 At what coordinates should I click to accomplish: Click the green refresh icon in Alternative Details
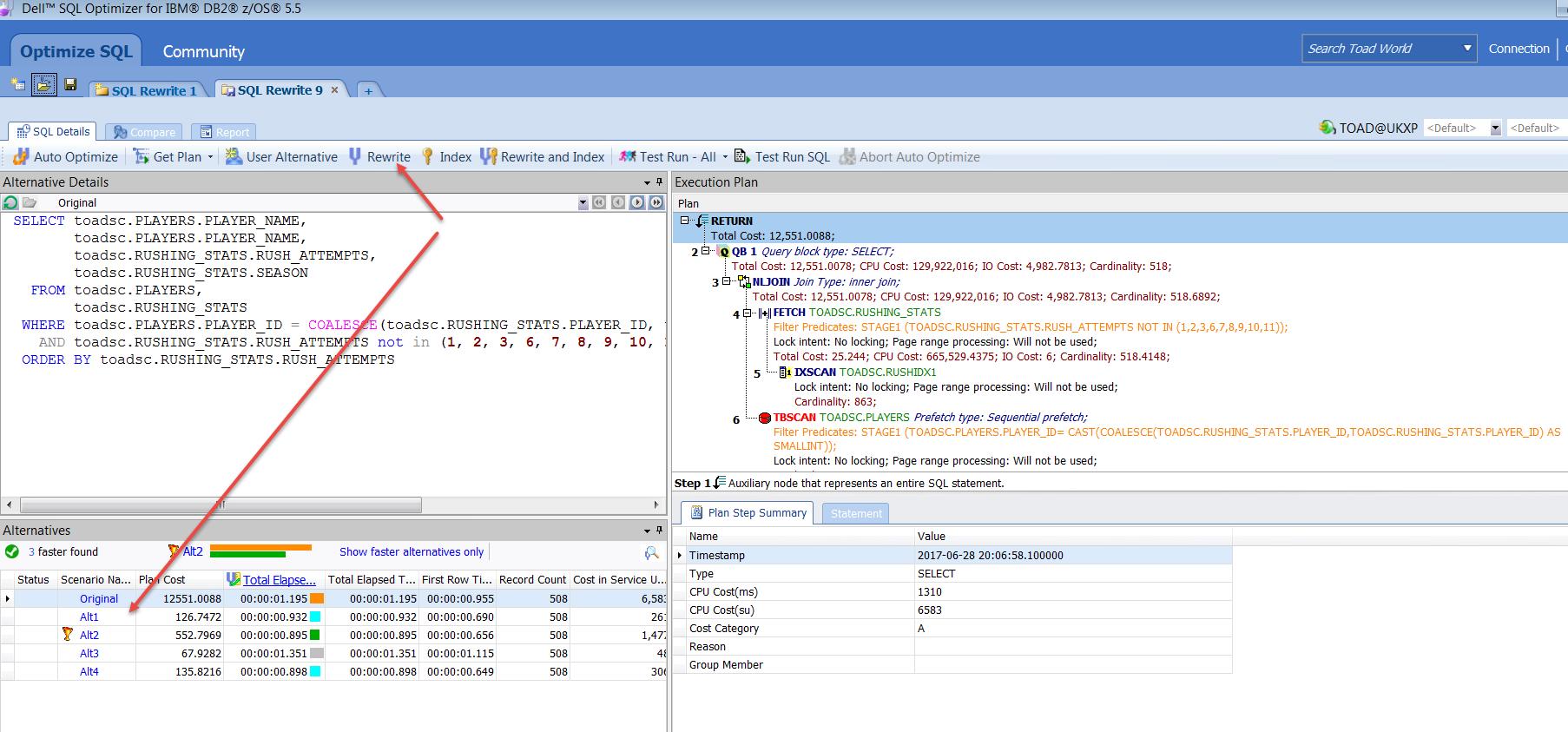(x=10, y=202)
